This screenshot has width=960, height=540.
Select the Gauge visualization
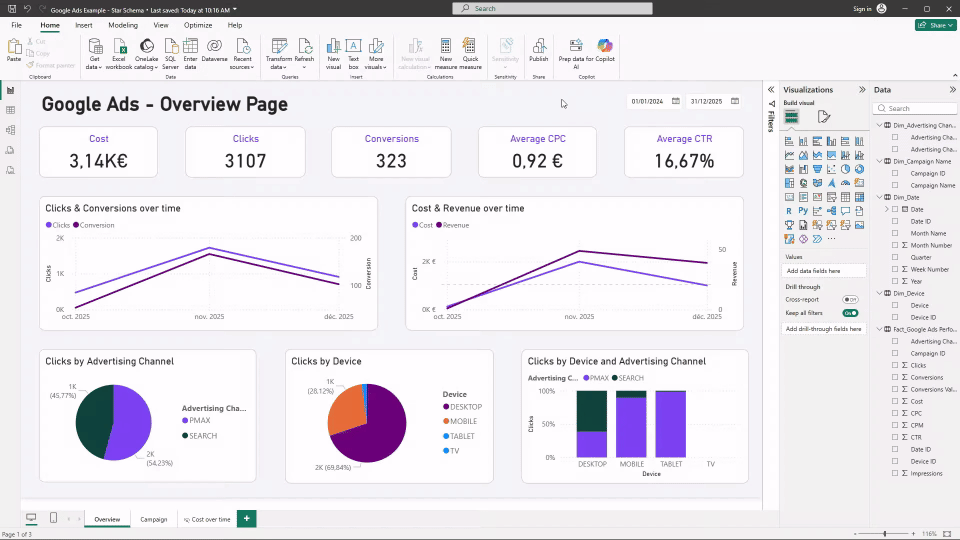[x=846, y=183]
